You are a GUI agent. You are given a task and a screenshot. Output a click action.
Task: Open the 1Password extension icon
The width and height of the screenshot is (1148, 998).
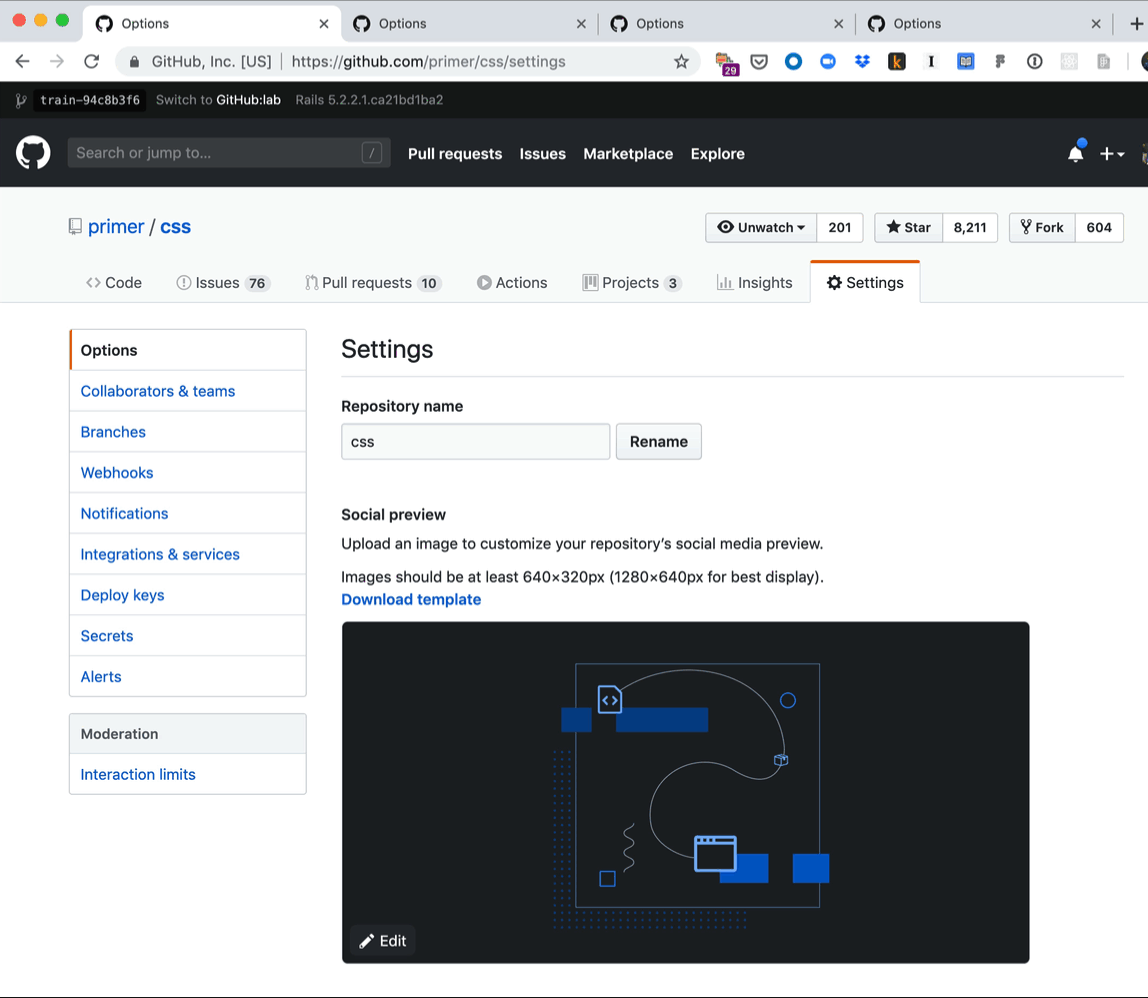(1033, 61)
